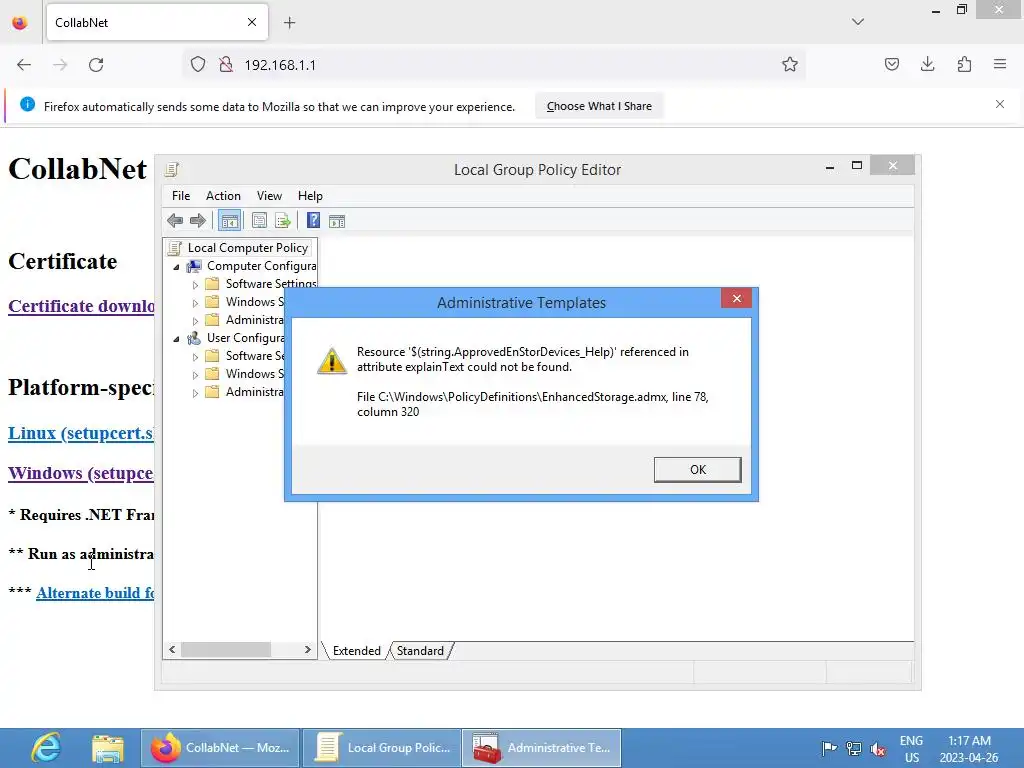
Task: Toggle Show/Hide Console Tree toolbar icon
Action: click(x=229, y=221)
